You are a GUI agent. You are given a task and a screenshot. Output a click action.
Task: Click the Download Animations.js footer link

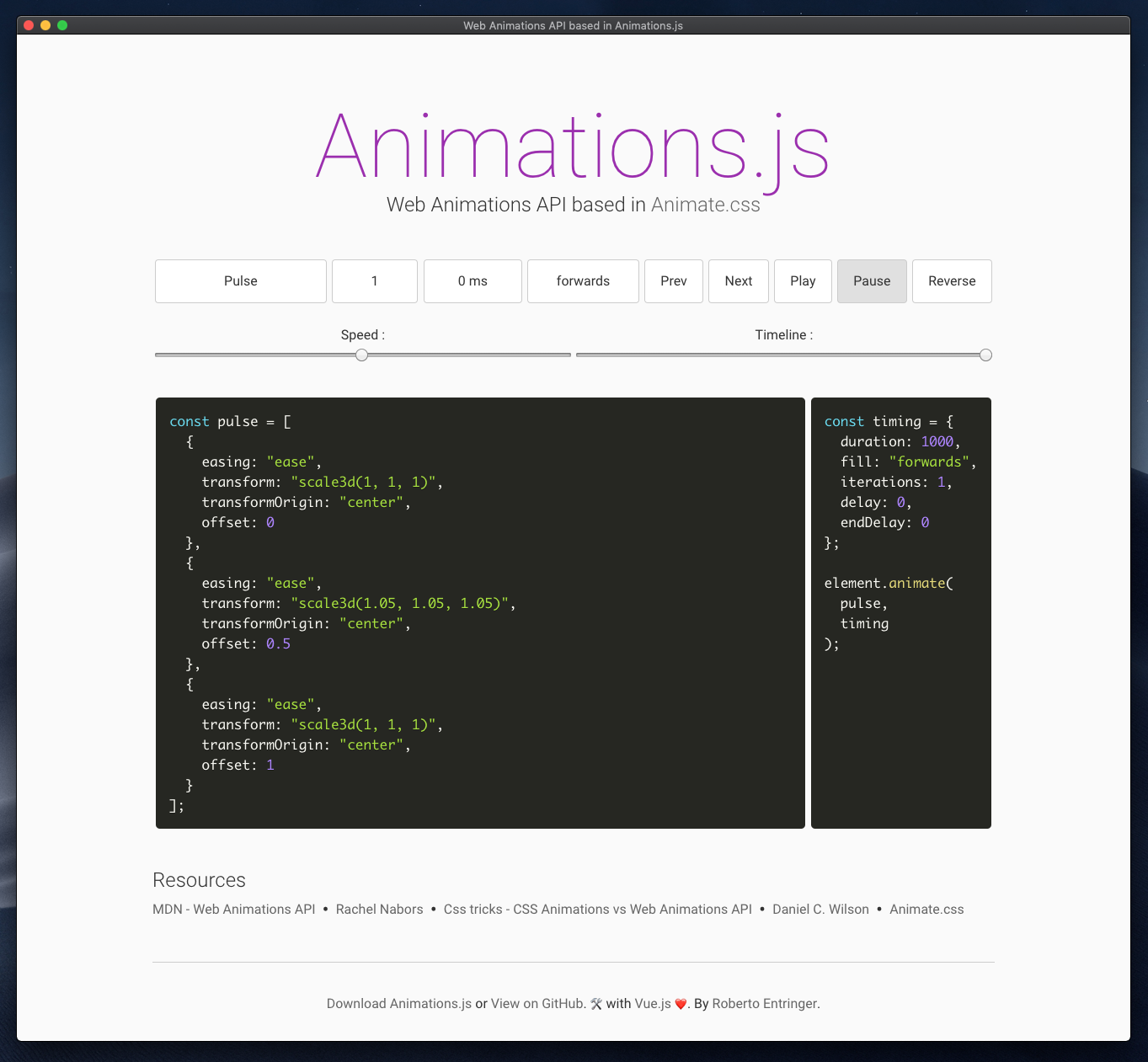[399, 1004]
